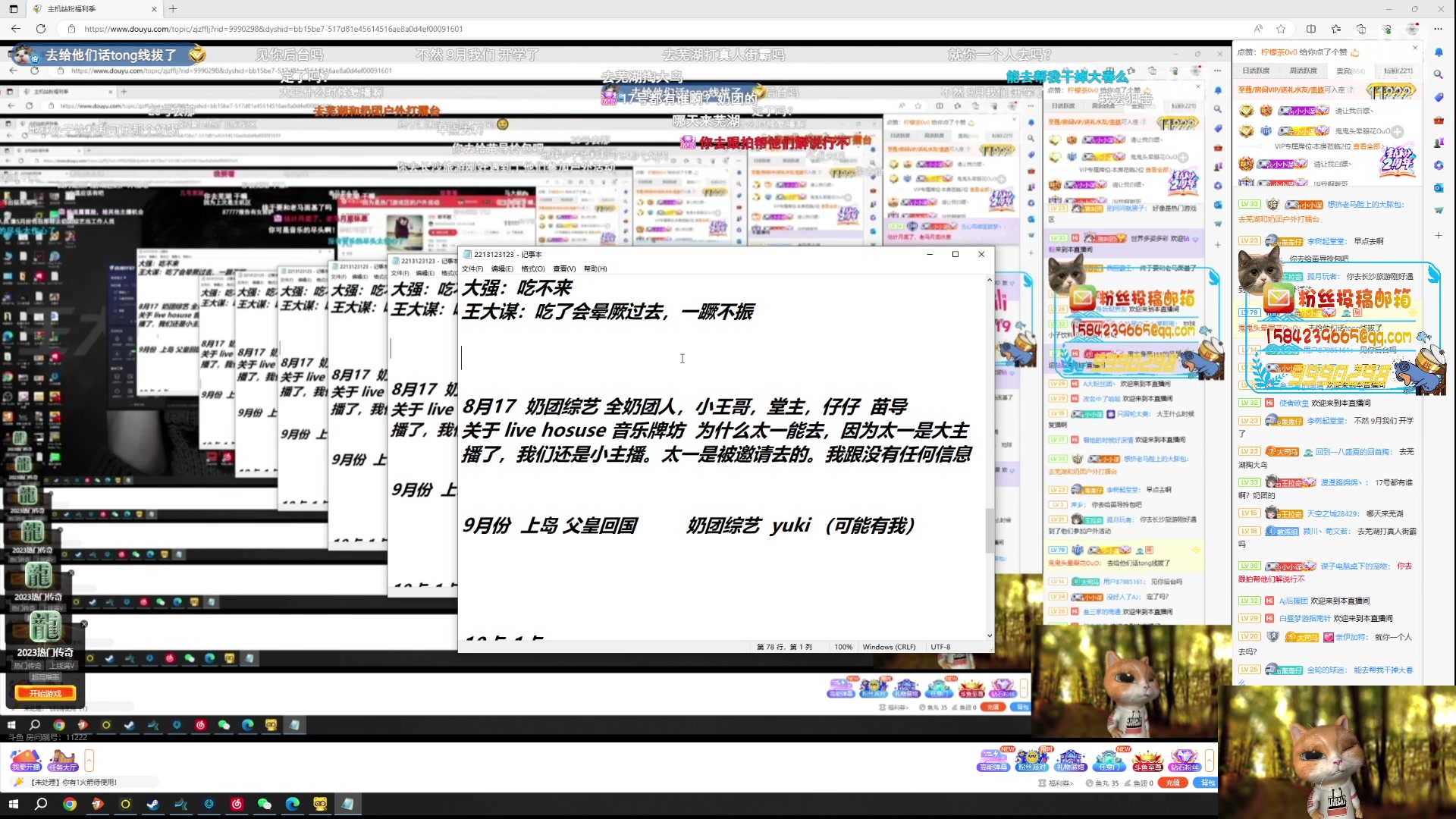Click Notepad scrollbar down arrow

pyautogui.click(x=989, y=635)
